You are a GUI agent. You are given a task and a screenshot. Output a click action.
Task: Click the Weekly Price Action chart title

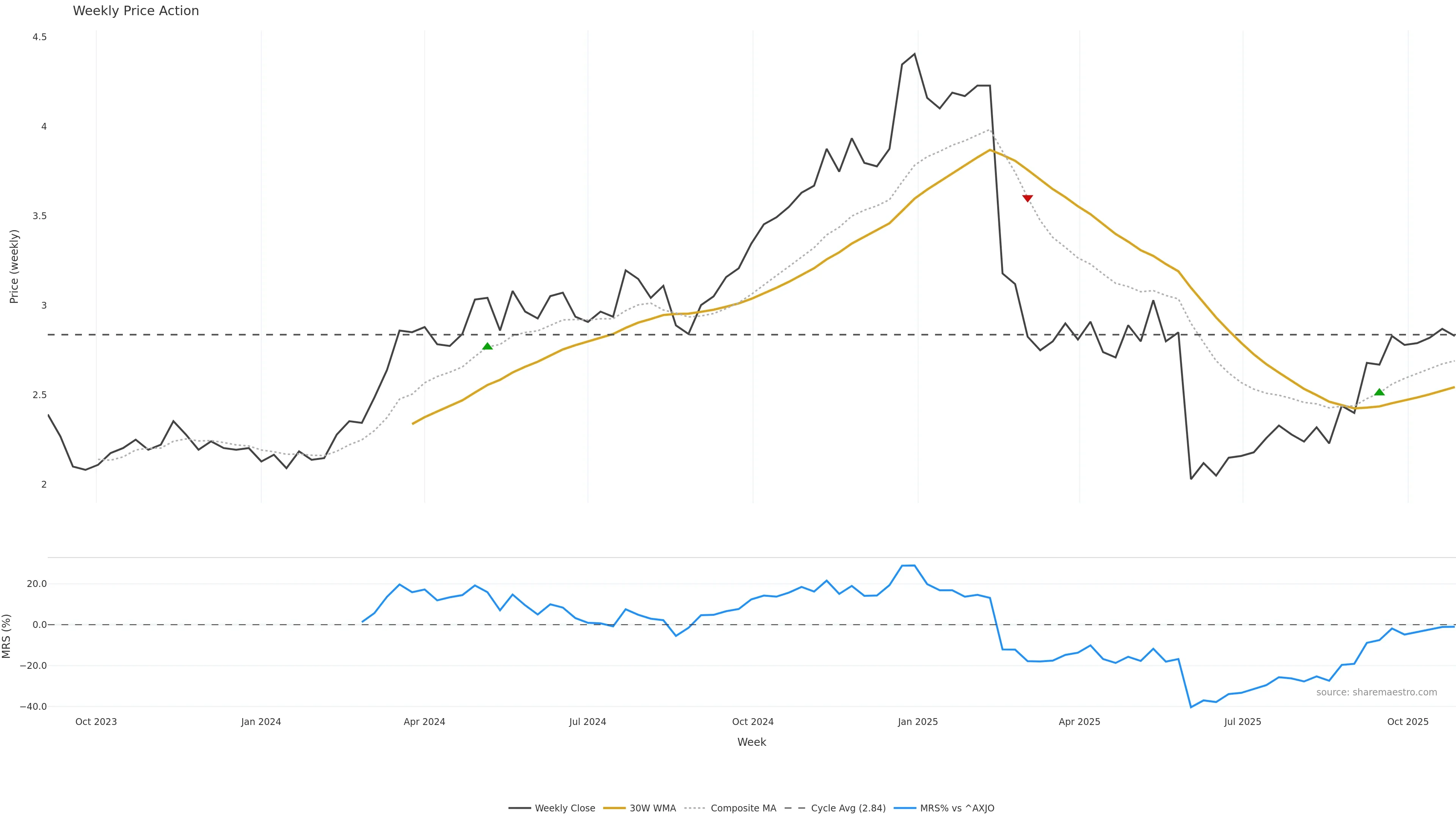coord(136,11)
